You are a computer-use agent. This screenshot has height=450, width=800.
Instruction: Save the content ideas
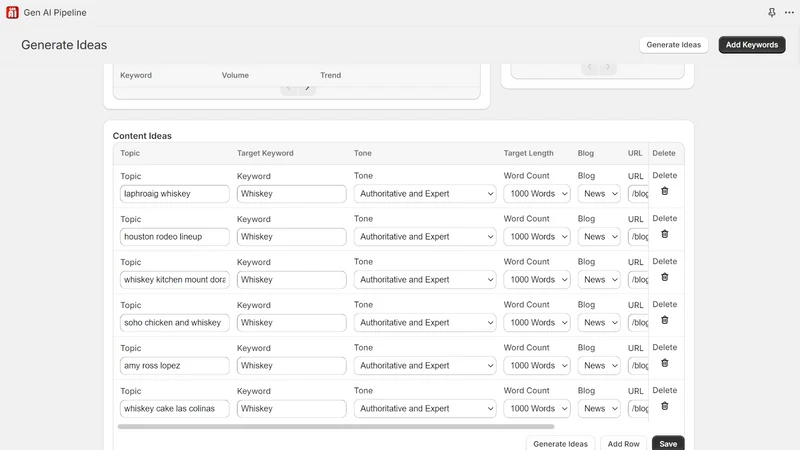coord(668,444)
